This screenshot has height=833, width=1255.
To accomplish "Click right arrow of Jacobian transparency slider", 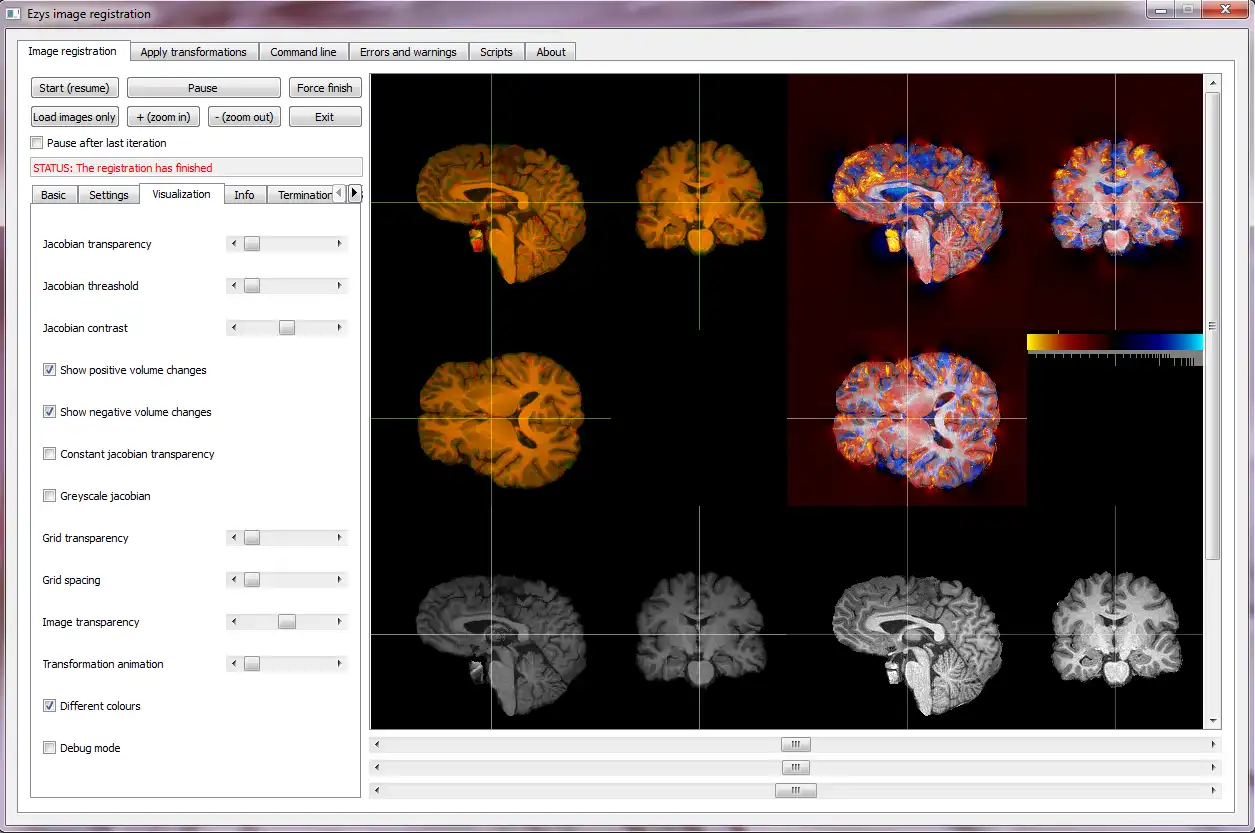I will point(339,244).
